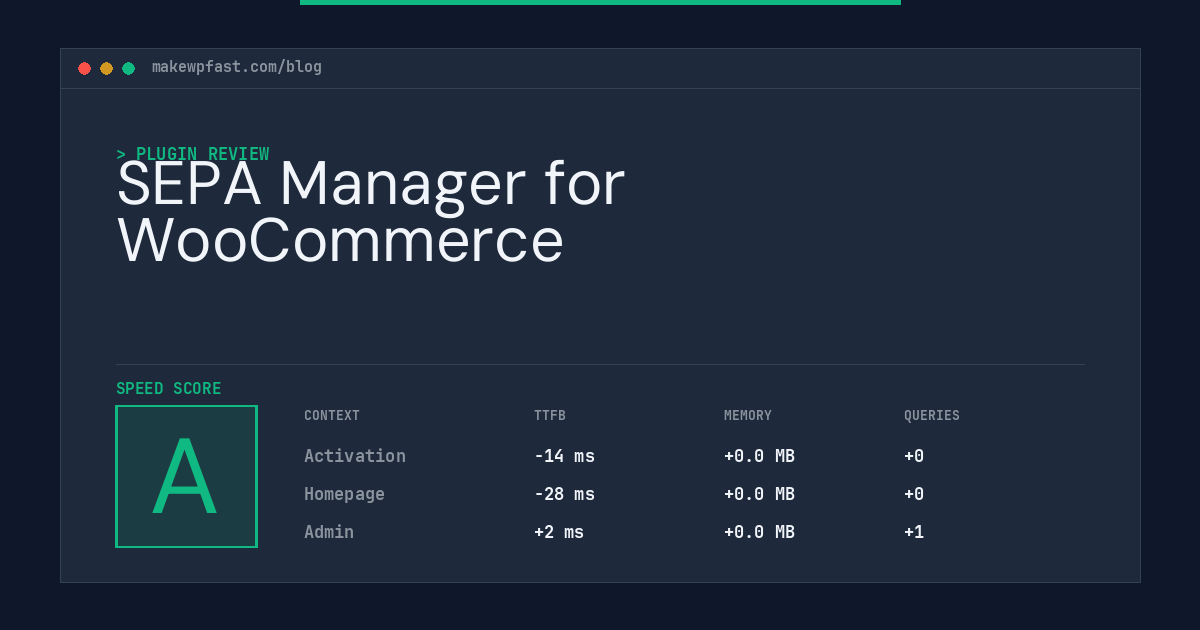Click the Activation memory value '+0.0 MB'
Viewport: 1200px width, 630px height.
(759, 456)
